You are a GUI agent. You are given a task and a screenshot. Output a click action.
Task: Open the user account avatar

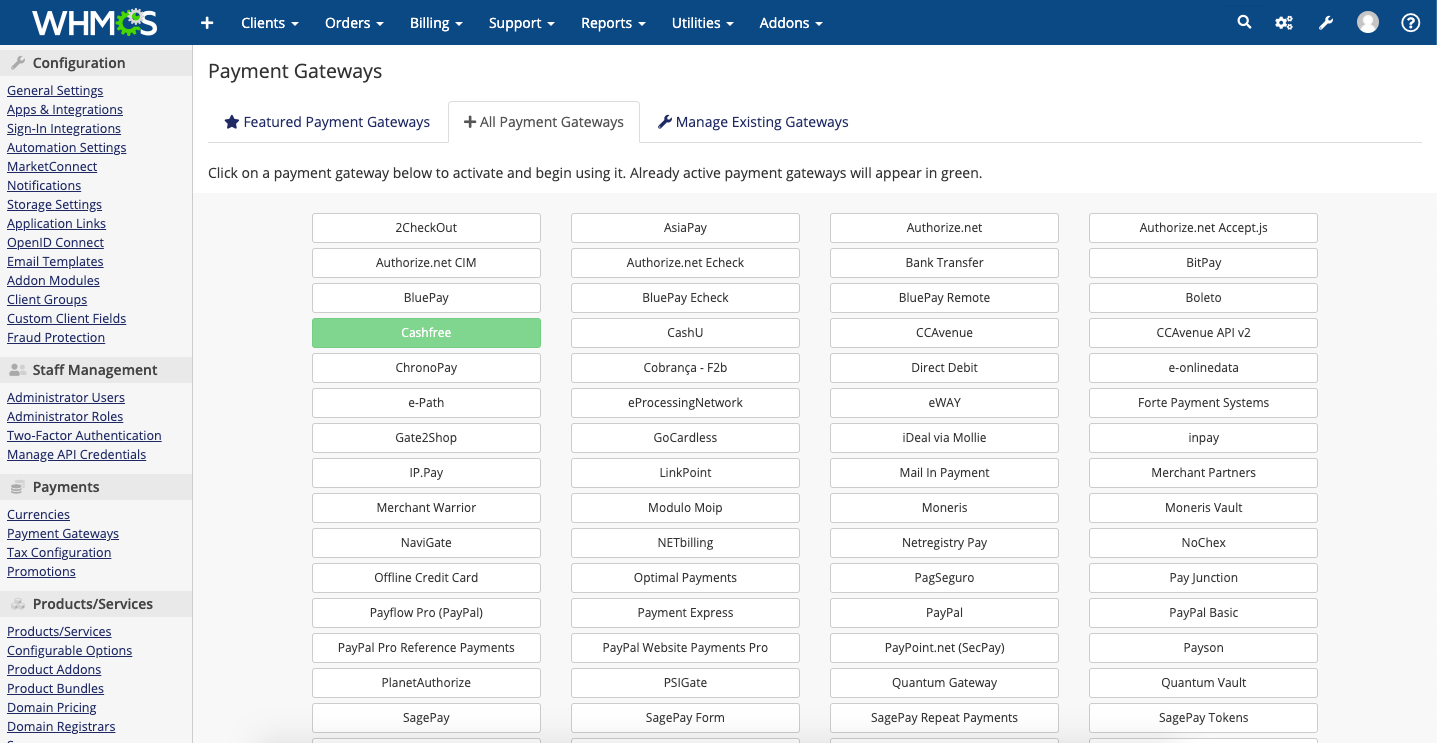[1368, 22]
